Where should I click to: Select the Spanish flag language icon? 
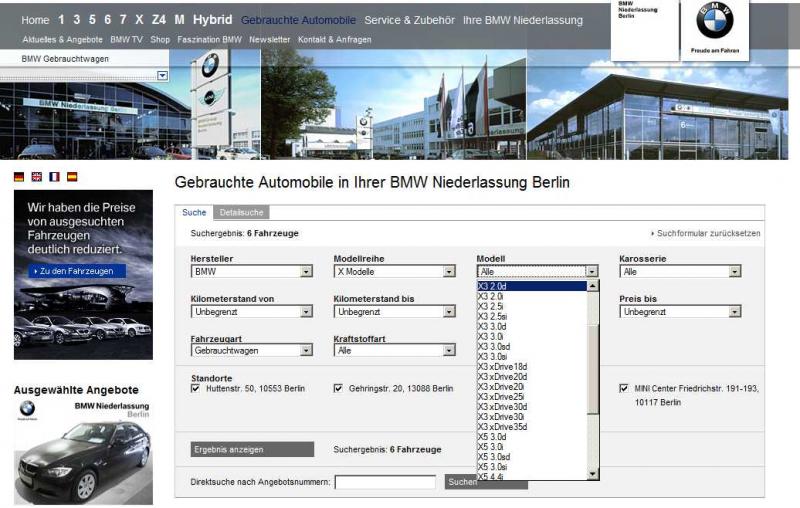point(71,177)
